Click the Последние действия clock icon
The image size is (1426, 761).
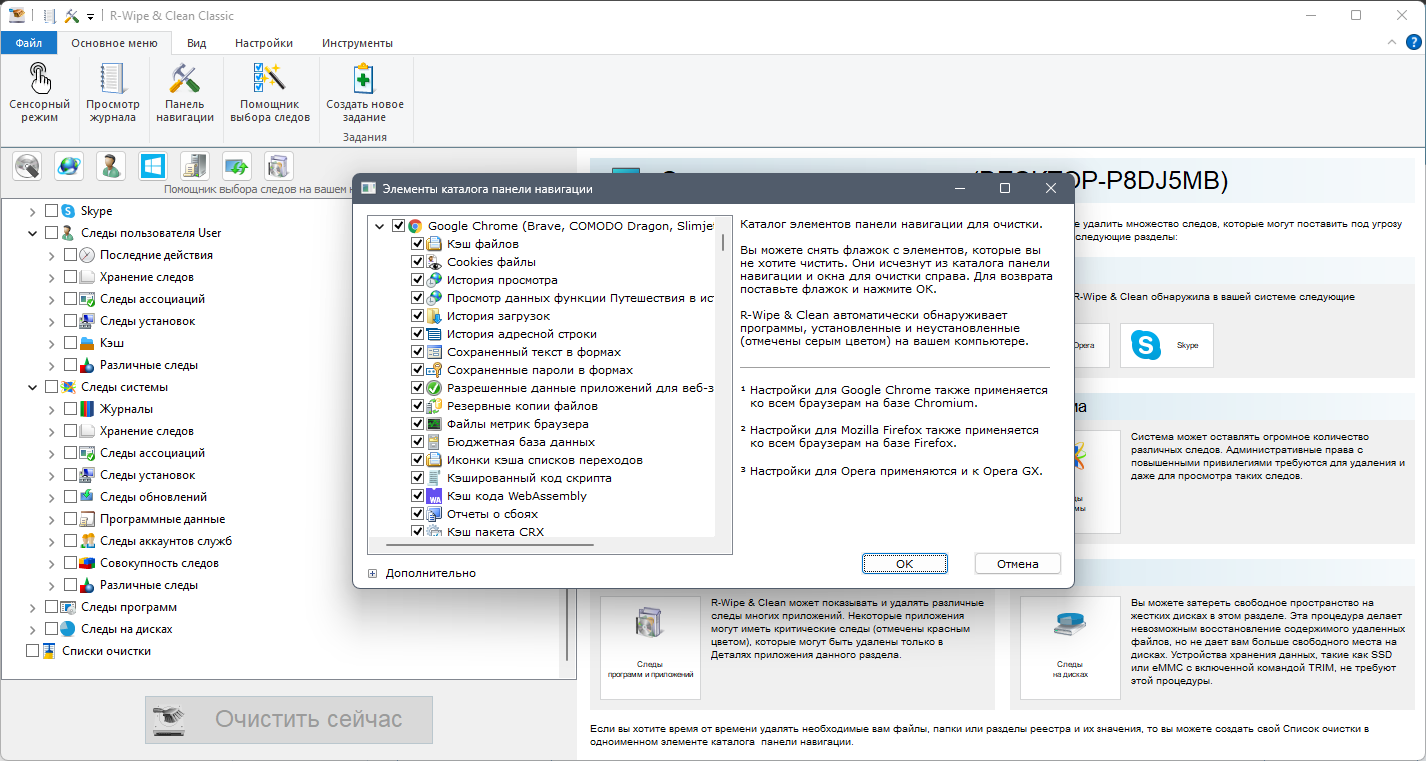coord(87,255)
